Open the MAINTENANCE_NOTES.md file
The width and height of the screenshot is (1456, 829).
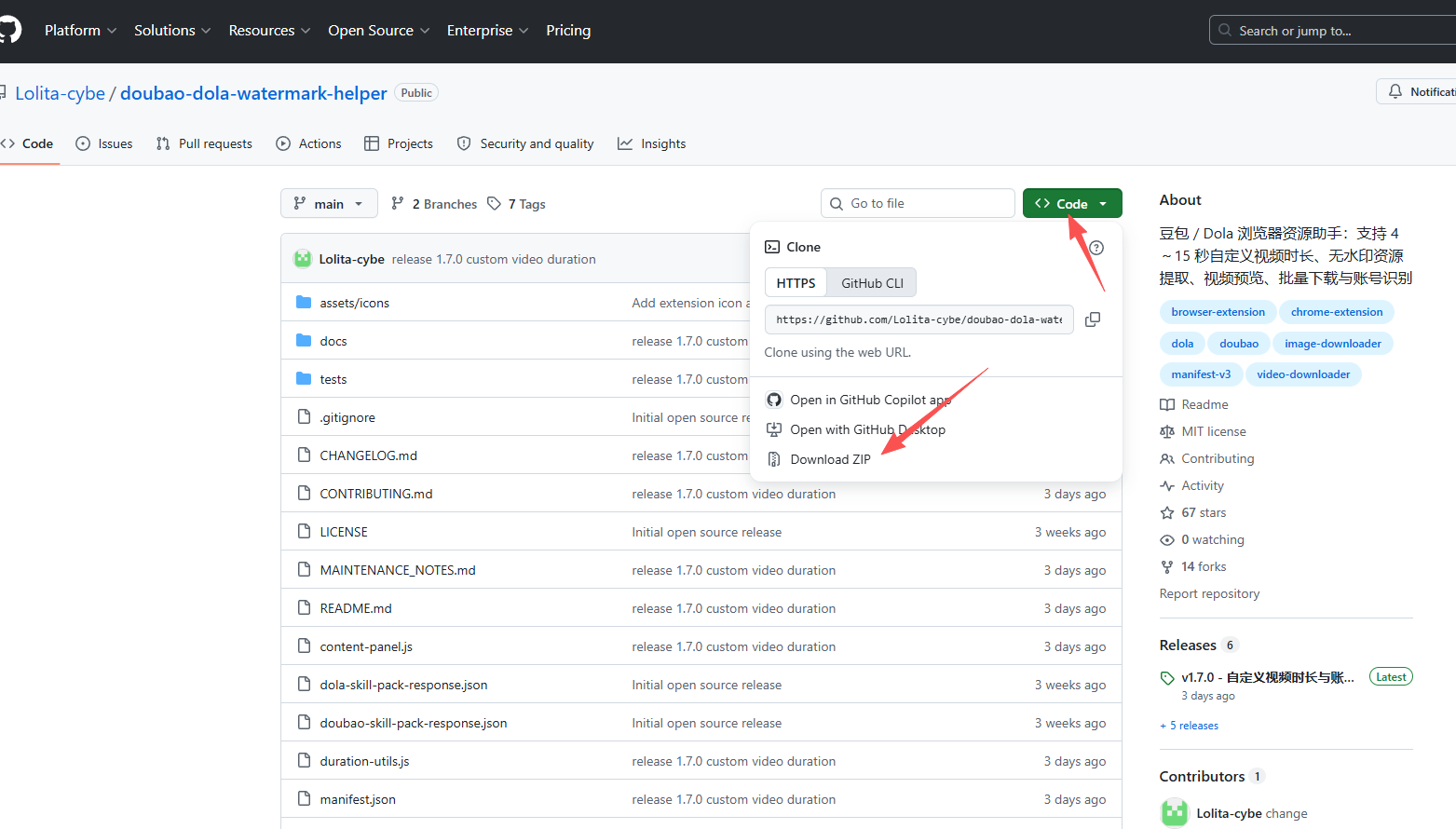coord(398,570)
